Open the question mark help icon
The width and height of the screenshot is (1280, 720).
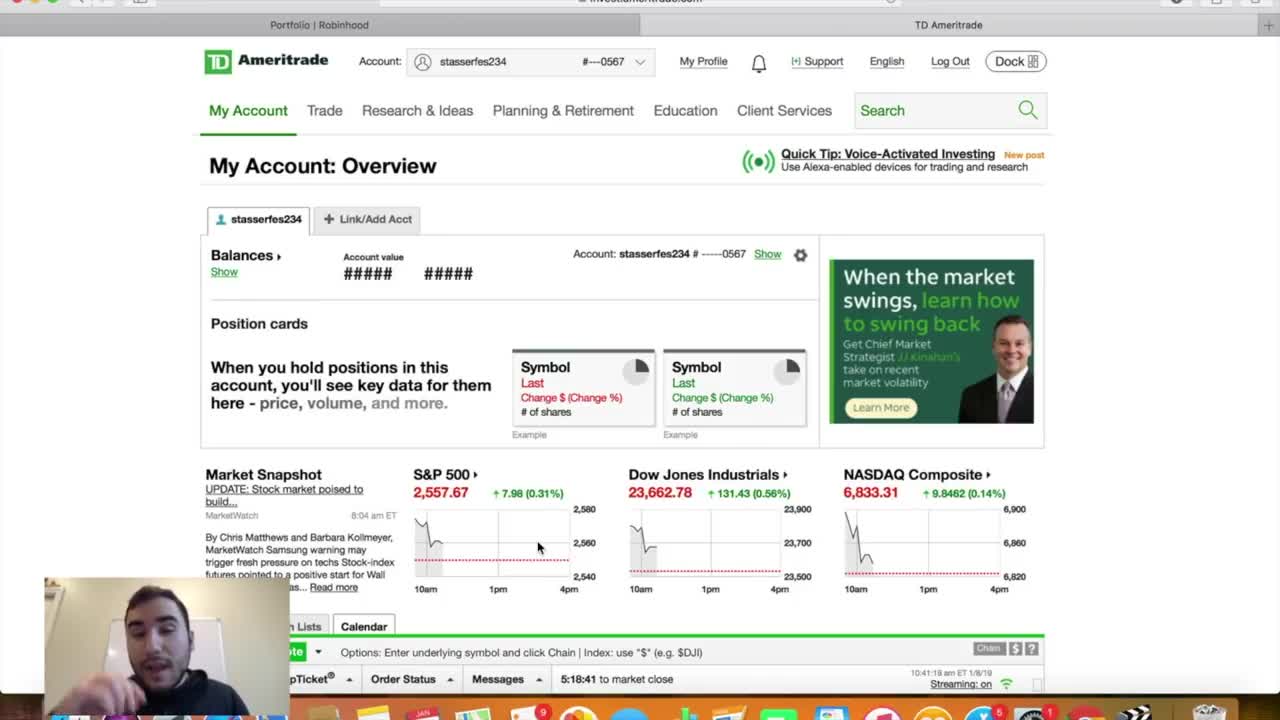click(1031, 649)
